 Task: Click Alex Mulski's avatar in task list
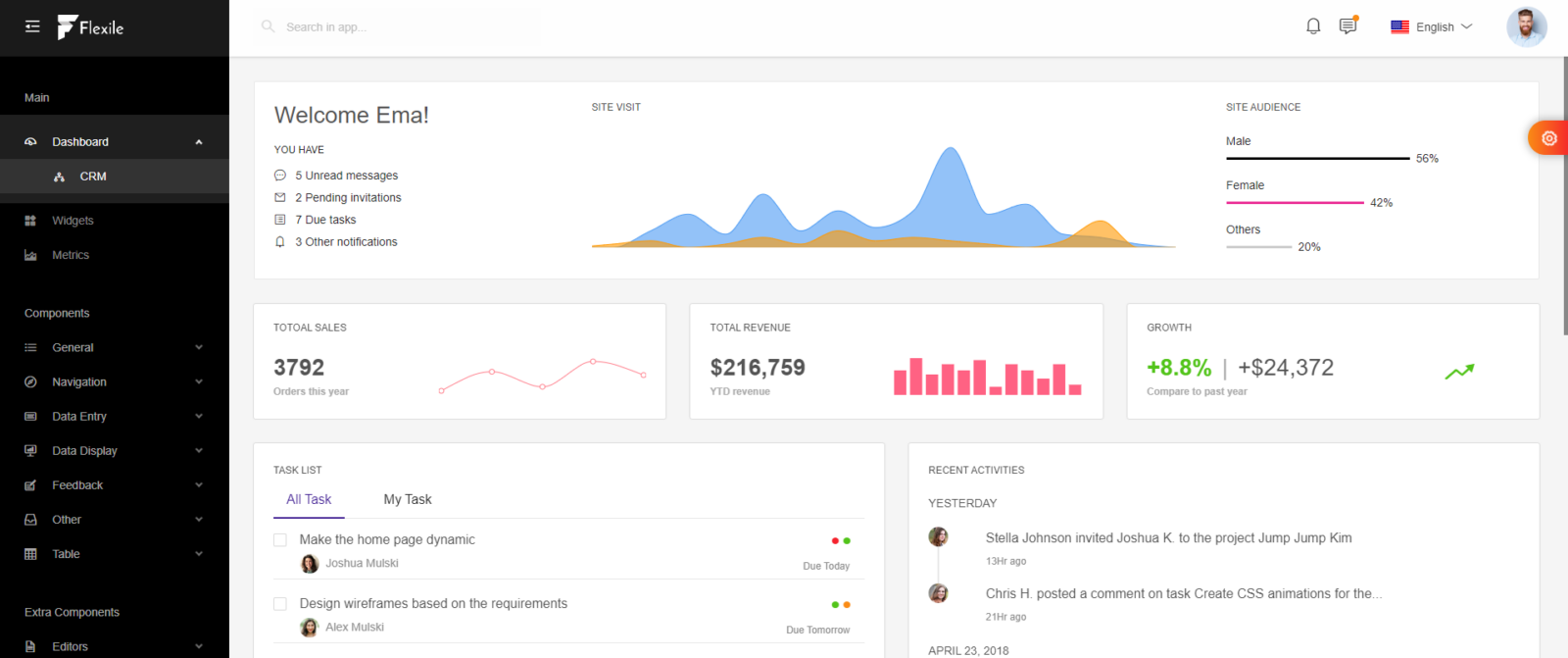310,628
